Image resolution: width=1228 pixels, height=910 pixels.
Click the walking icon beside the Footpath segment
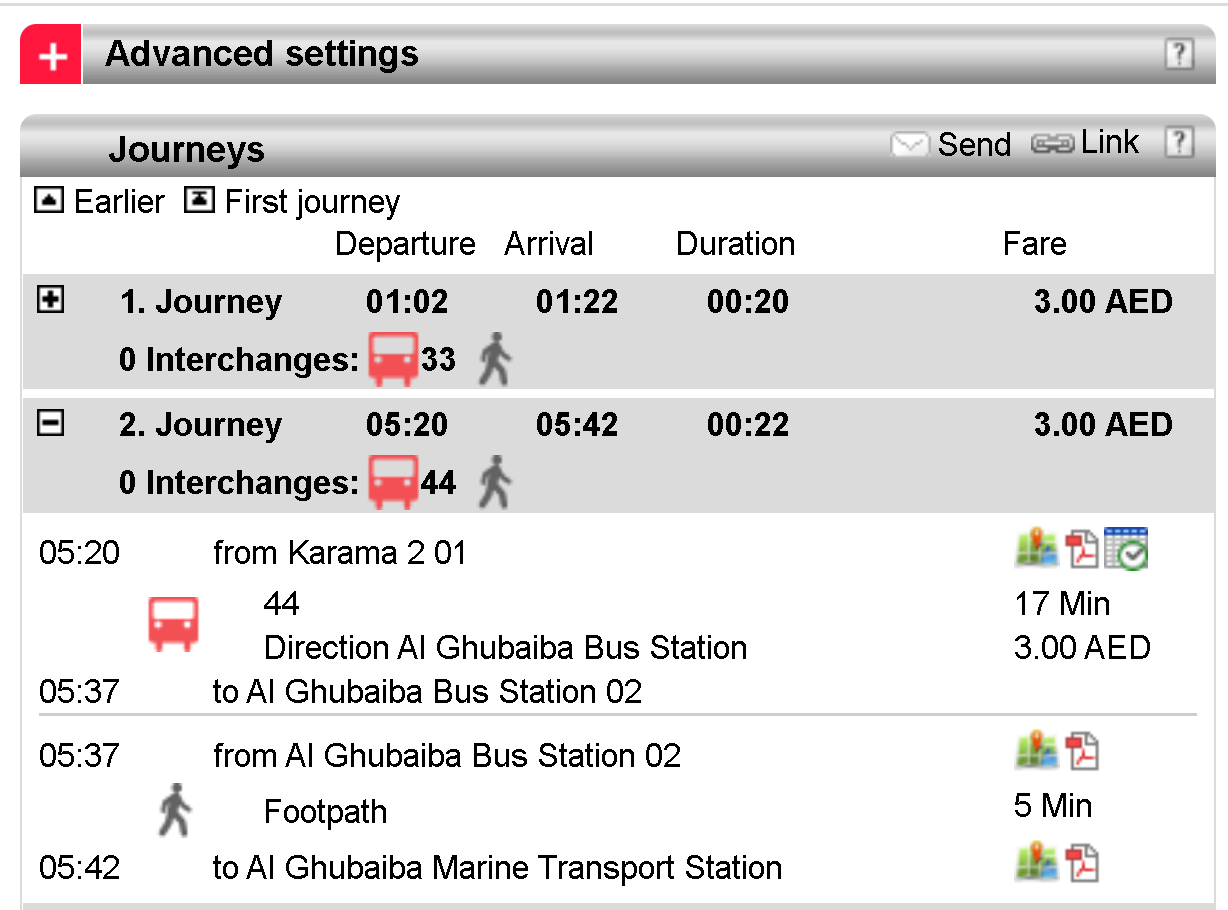[175, 809]
